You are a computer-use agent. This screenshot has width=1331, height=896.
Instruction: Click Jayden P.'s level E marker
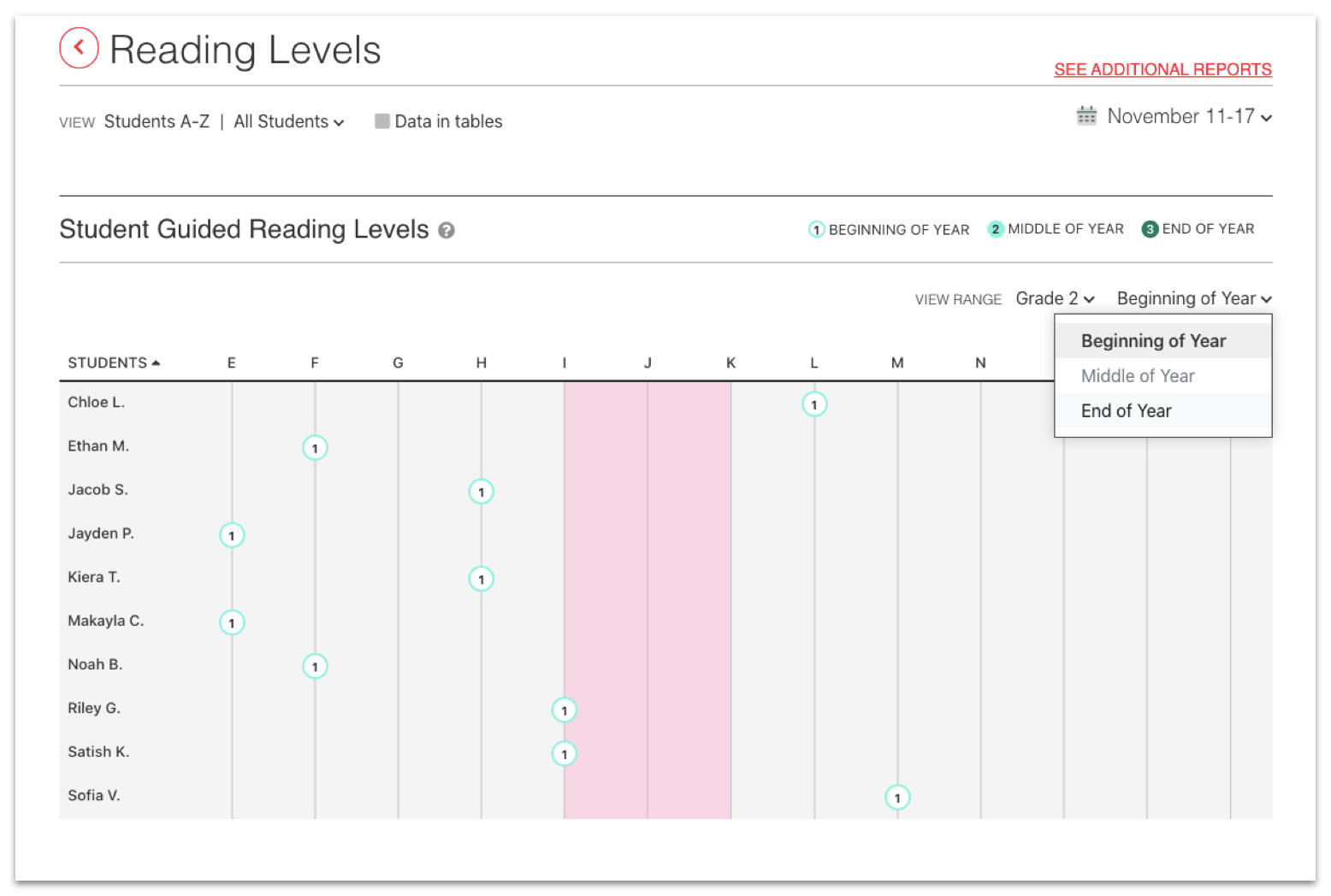click(x=232, y=535)
